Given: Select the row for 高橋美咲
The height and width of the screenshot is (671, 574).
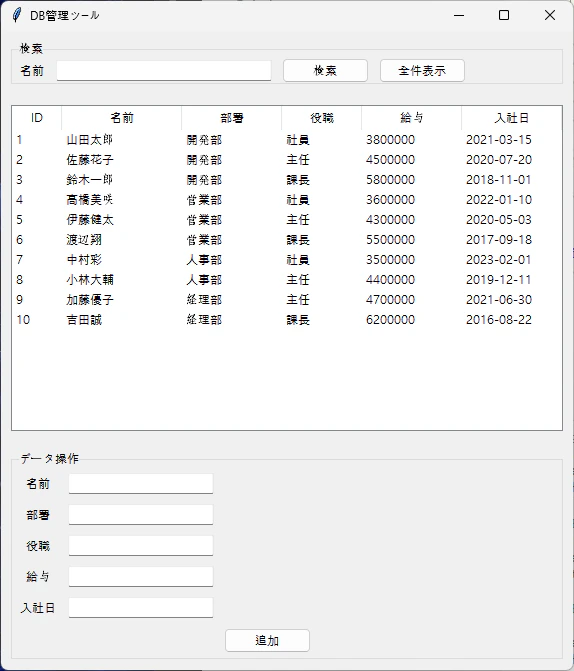Looking at the screenshot, I should 287,200.
